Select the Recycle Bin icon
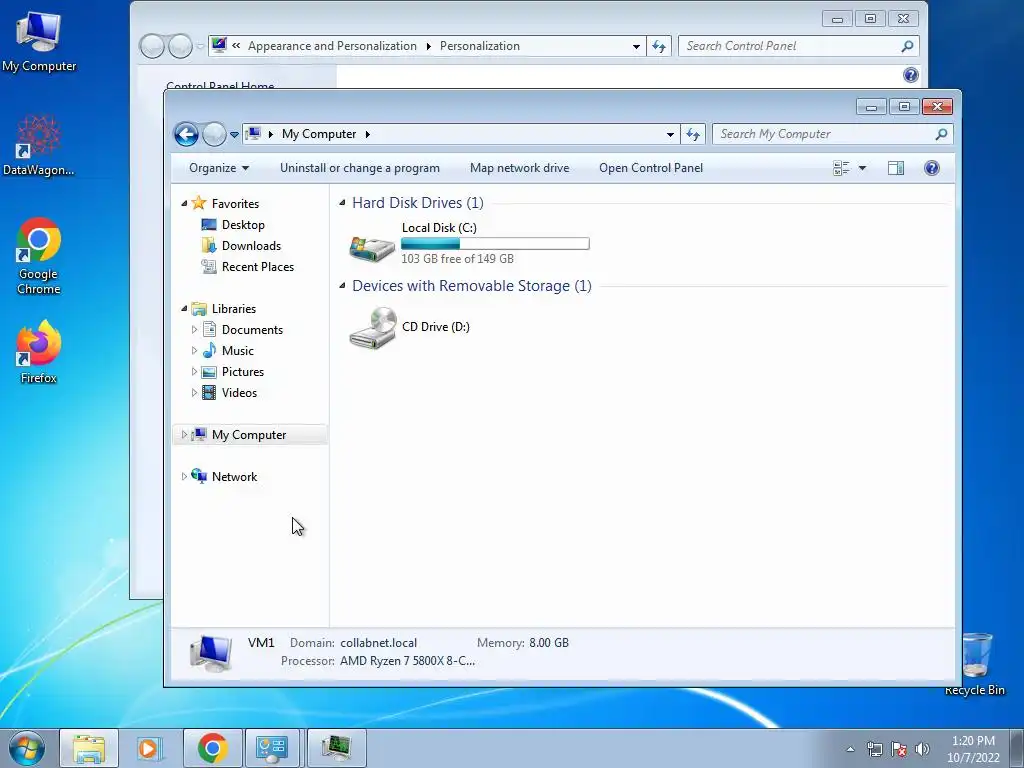1024x768 pixels. click(976, 664)
